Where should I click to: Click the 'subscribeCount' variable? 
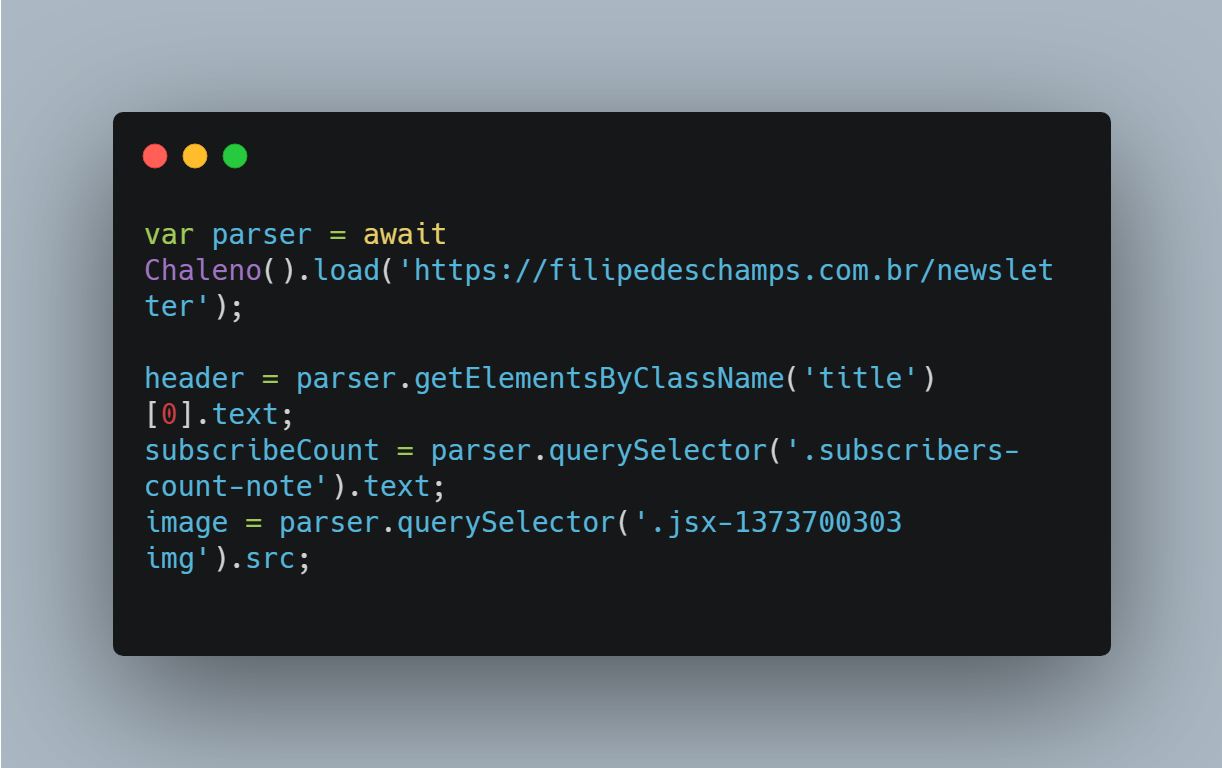pos(262,451)
